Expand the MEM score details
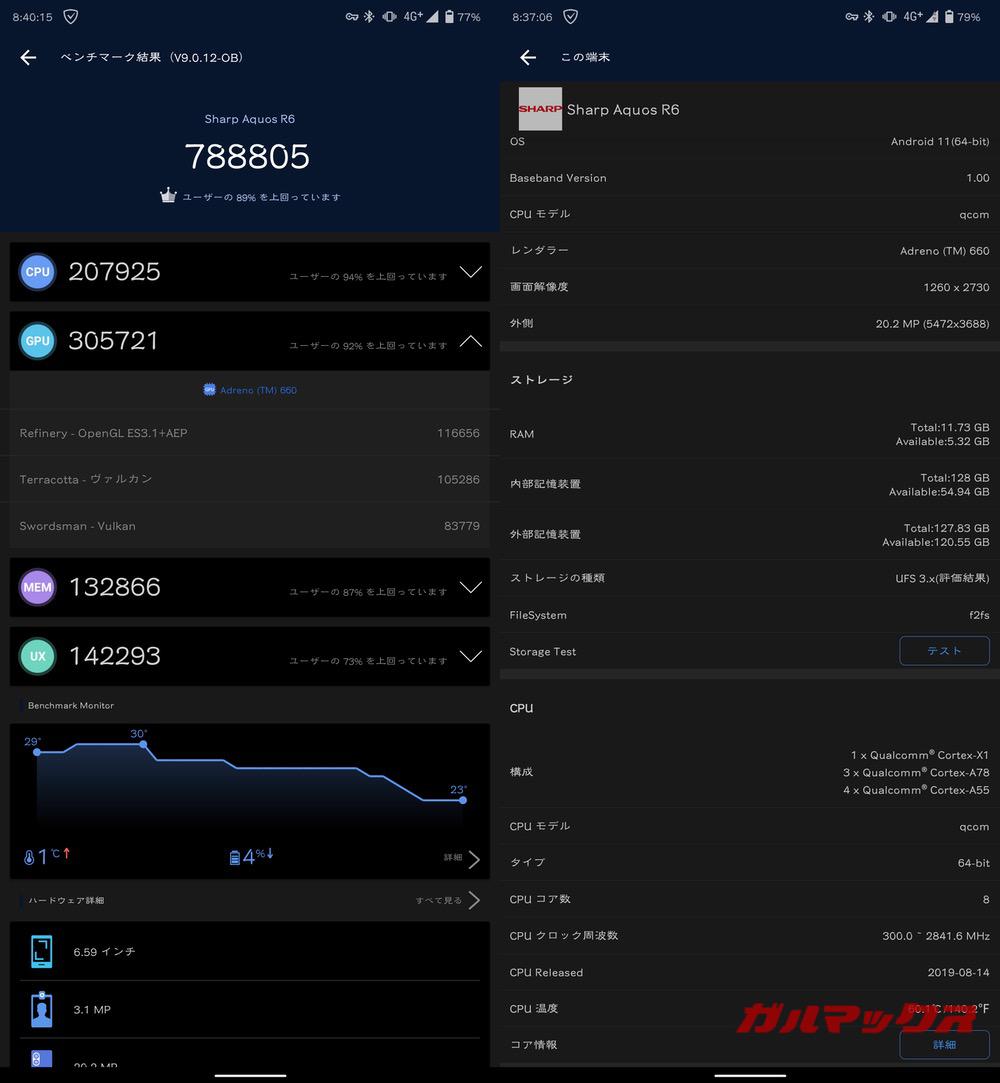Viewport: 1000px width, 1083px height. pos(470,590)
